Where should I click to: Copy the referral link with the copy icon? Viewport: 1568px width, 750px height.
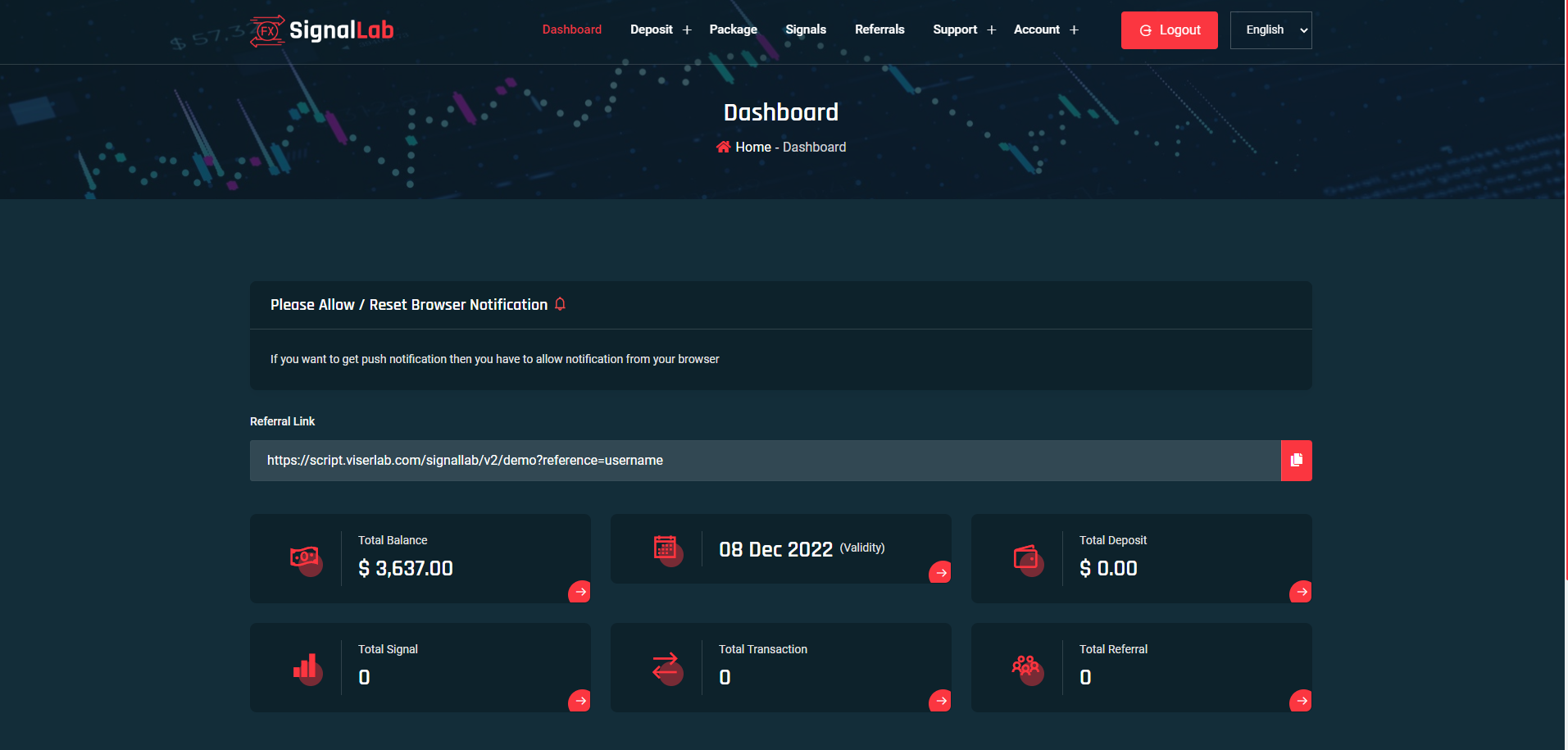(x=1296, y=461)
